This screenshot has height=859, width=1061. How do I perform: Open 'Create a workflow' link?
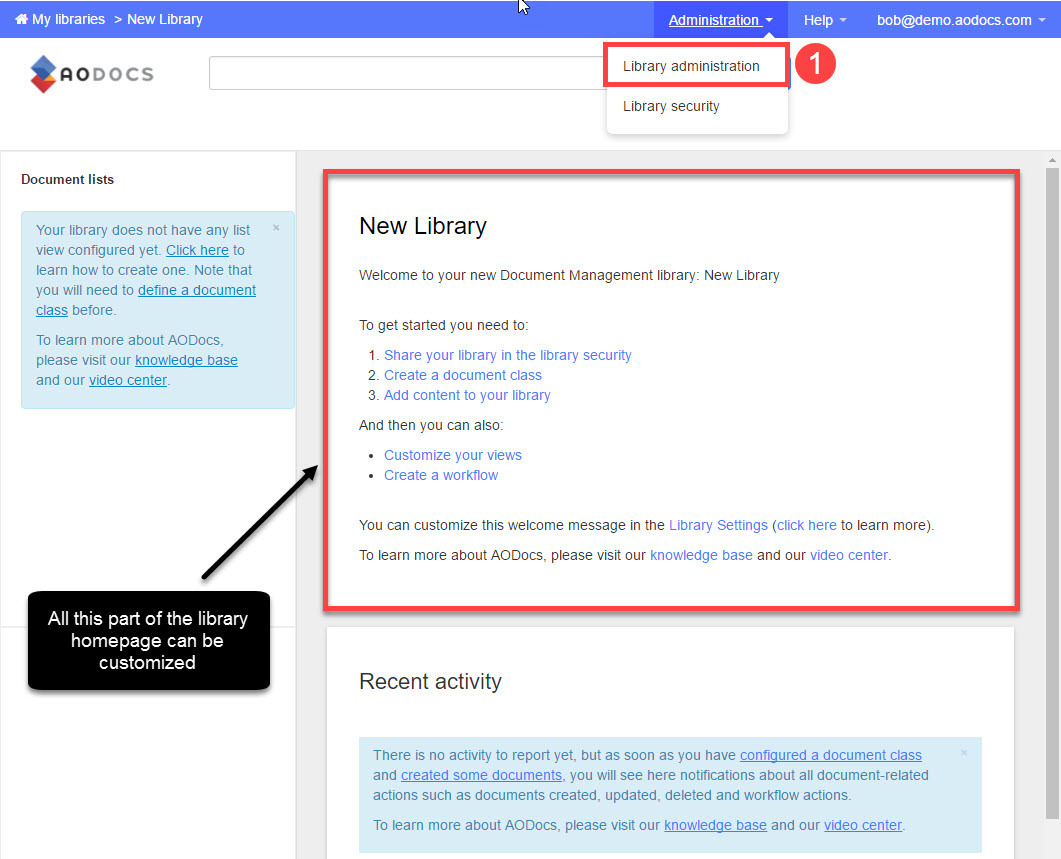441,475
